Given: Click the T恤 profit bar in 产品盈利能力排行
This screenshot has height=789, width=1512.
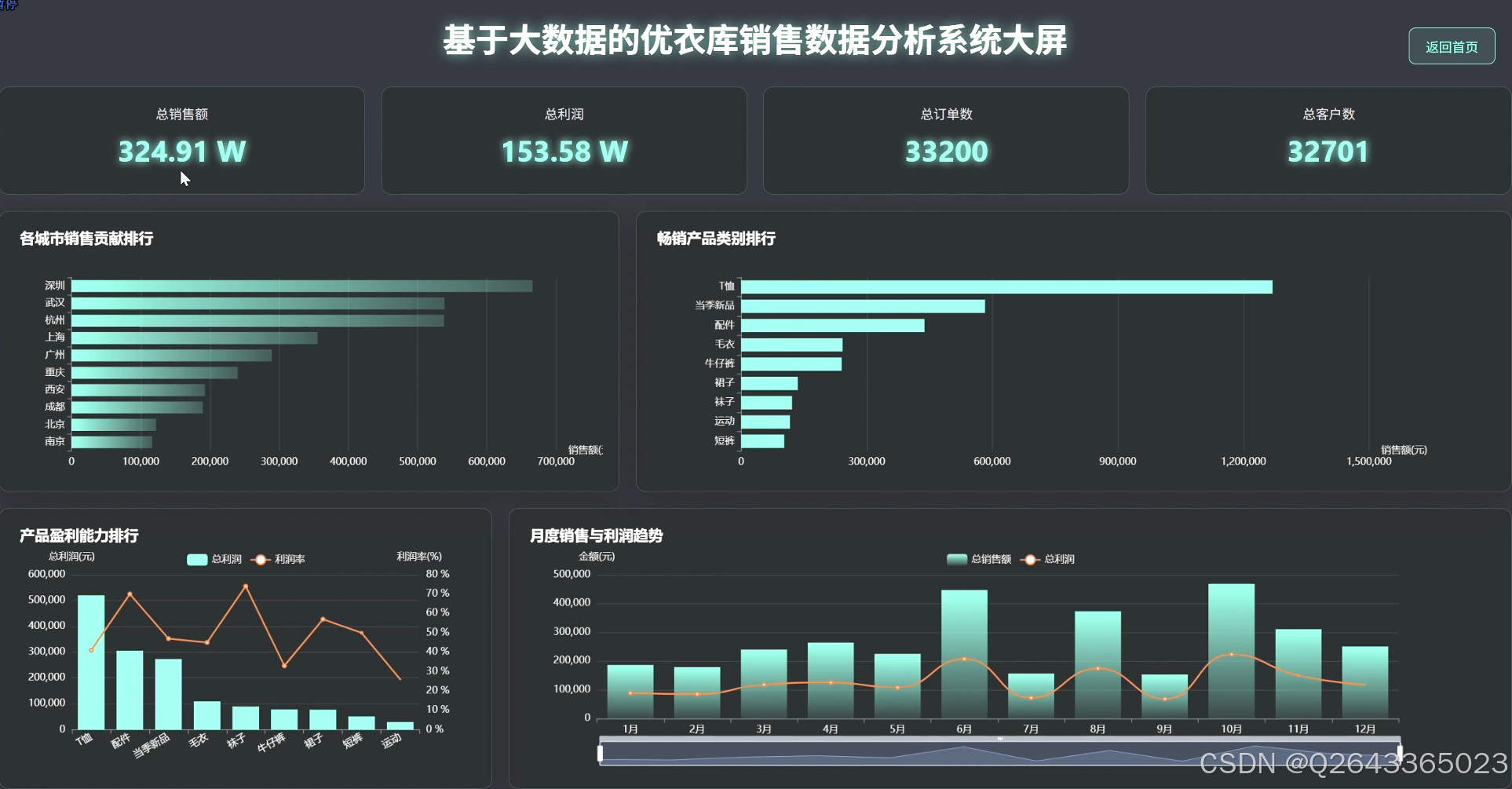Looking at the screenshot, I should click(x=91, y=662).
